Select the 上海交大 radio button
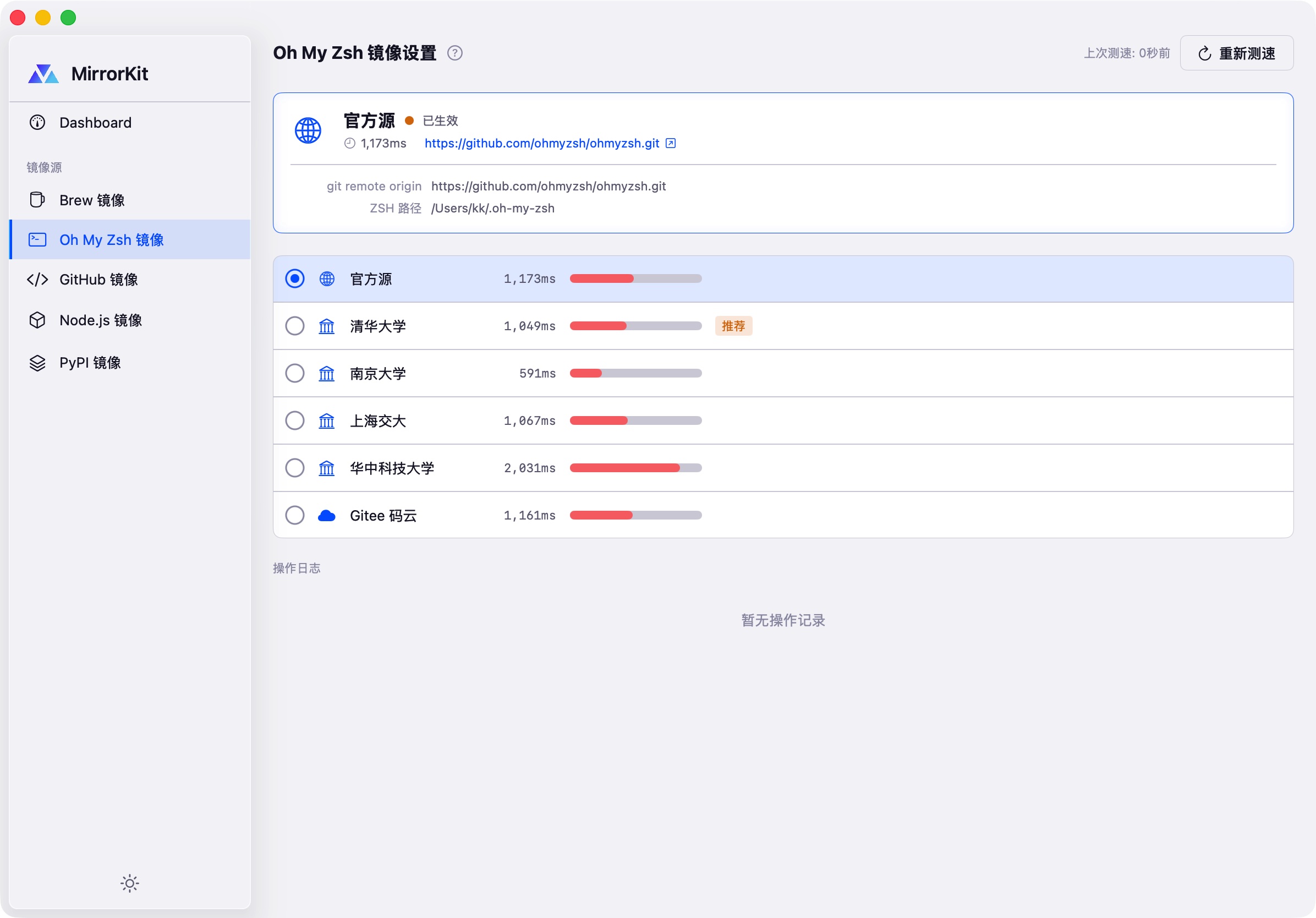 (295, 421)
